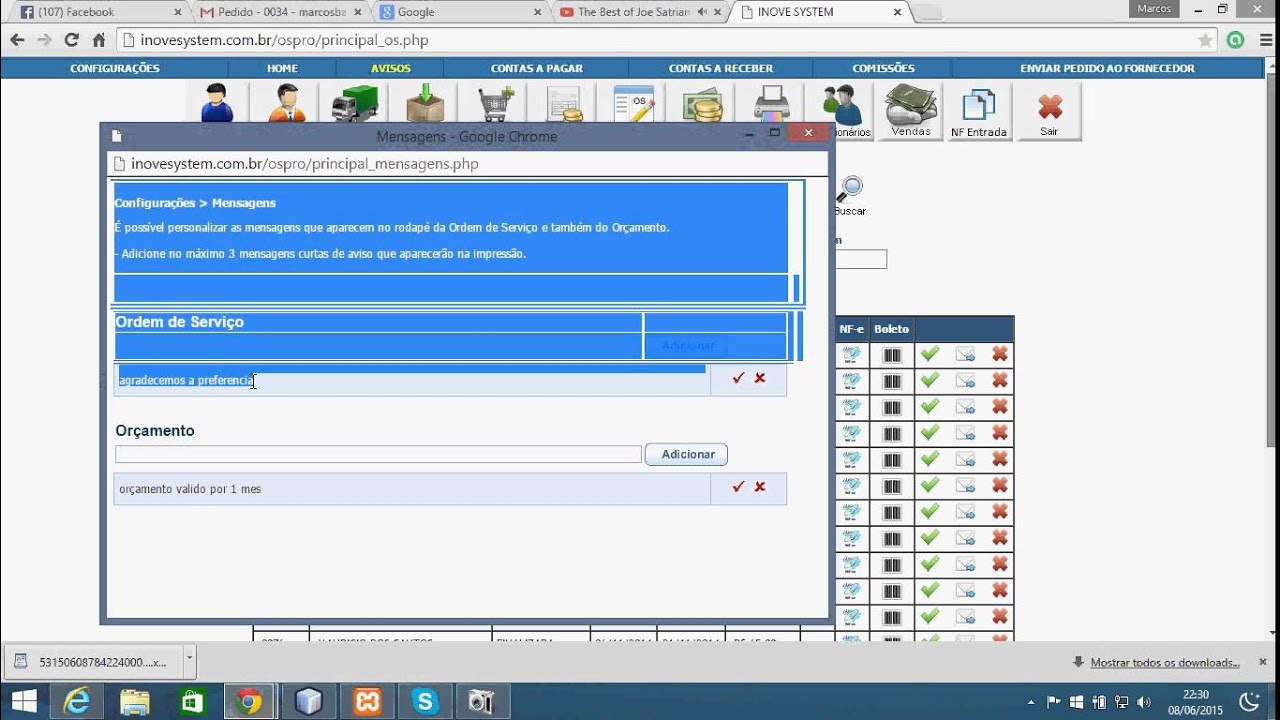Click 'agradecemos a preferencia' text row

tap(412, 380)
